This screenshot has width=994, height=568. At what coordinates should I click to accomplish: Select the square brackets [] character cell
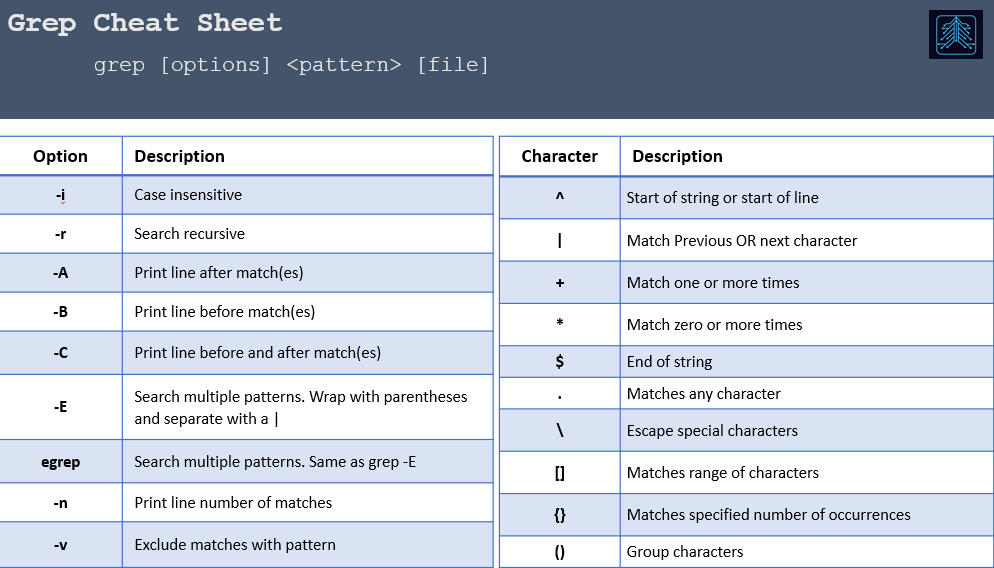click(x=560, y=473)
